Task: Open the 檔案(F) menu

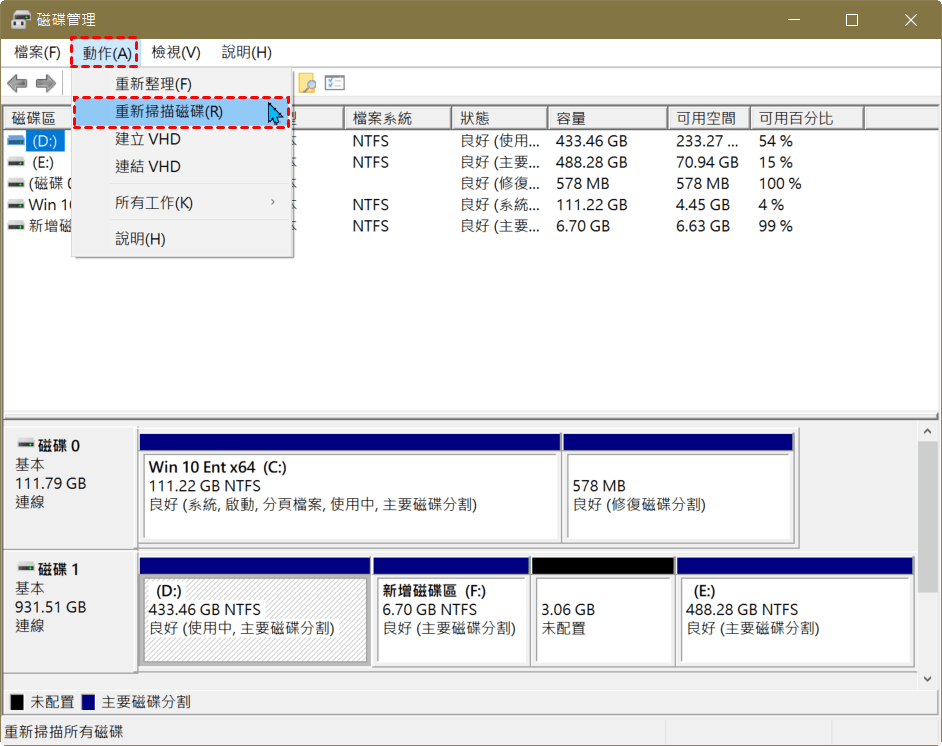Action: 37,52
